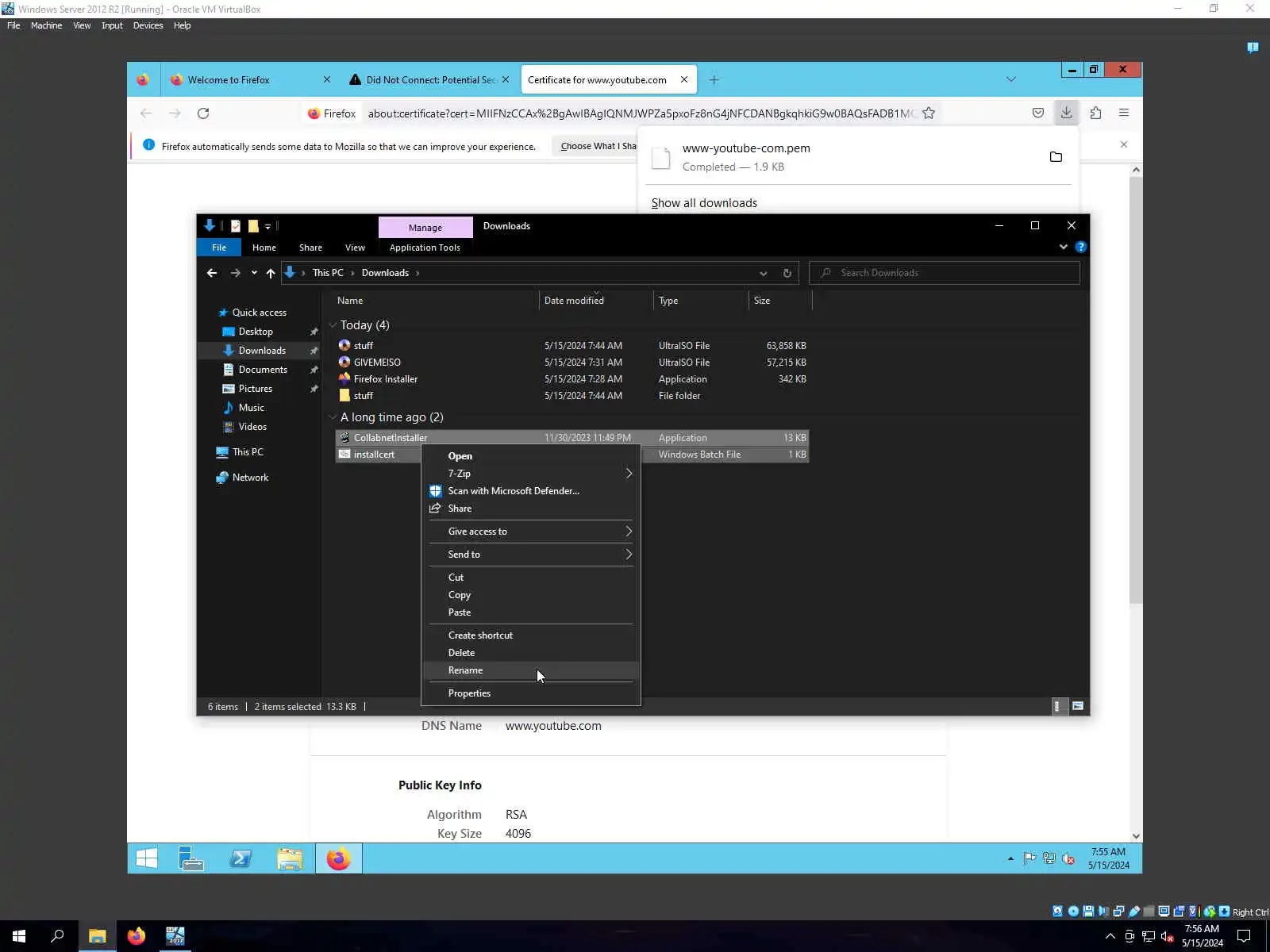Open address bar history dropdown
Viewport: 1270px width, 952px height.
[764, 273]
